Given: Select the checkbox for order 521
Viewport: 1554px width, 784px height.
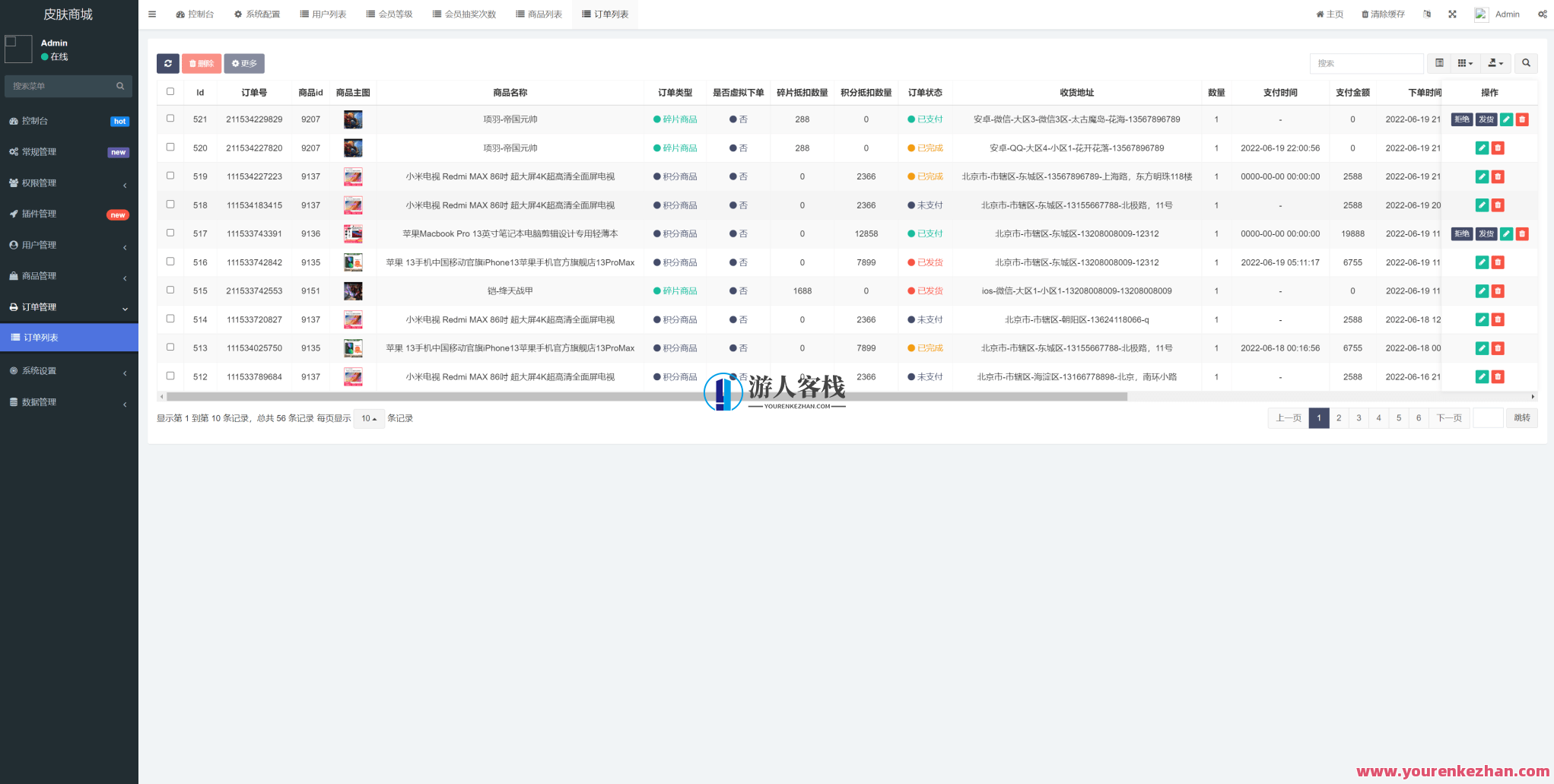Looking at the screenshot, I should click(x=170, y=119).
